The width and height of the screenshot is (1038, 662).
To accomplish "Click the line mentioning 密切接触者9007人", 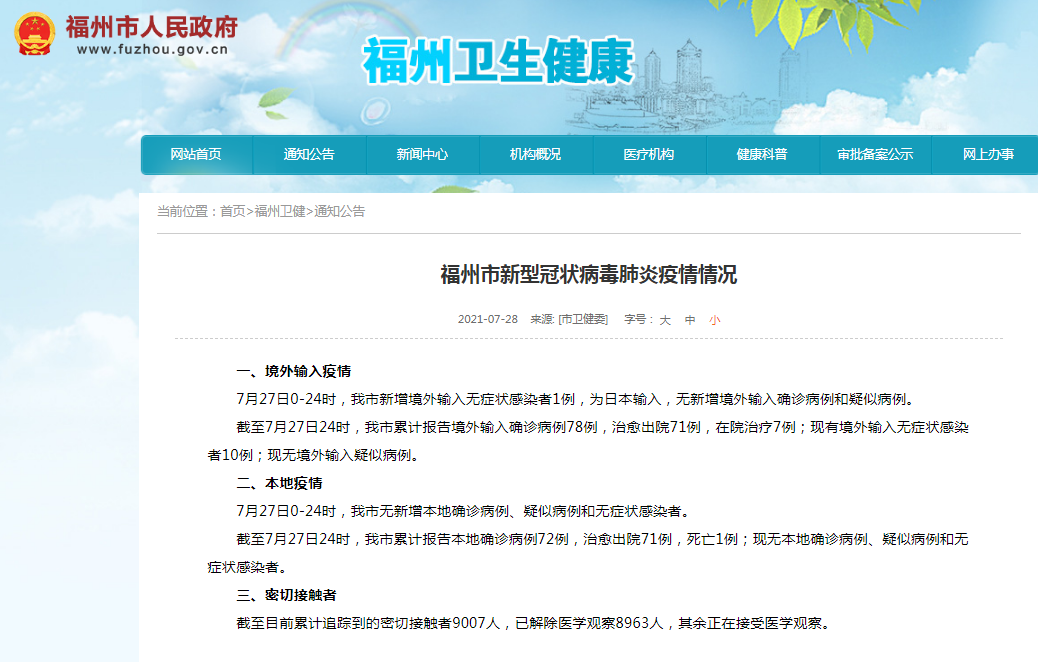I will click(x=533, y=623).
